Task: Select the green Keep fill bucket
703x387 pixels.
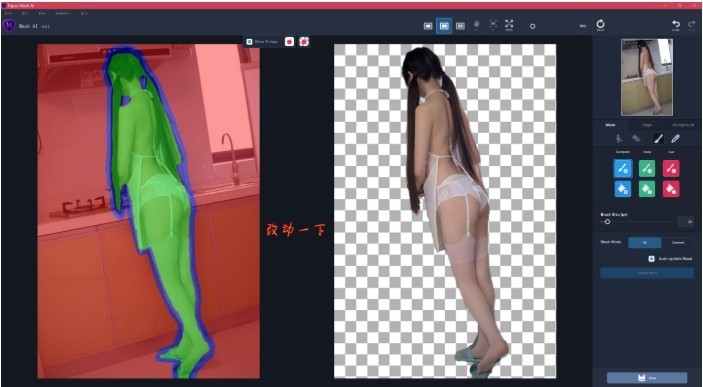Action: coord(647,189)
